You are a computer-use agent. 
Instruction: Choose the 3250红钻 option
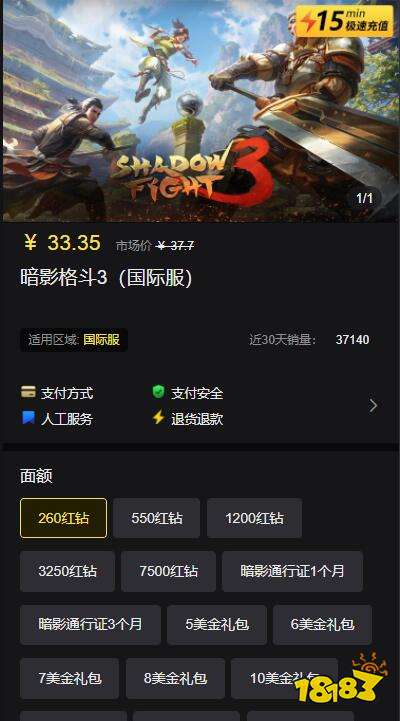[67, 571]
